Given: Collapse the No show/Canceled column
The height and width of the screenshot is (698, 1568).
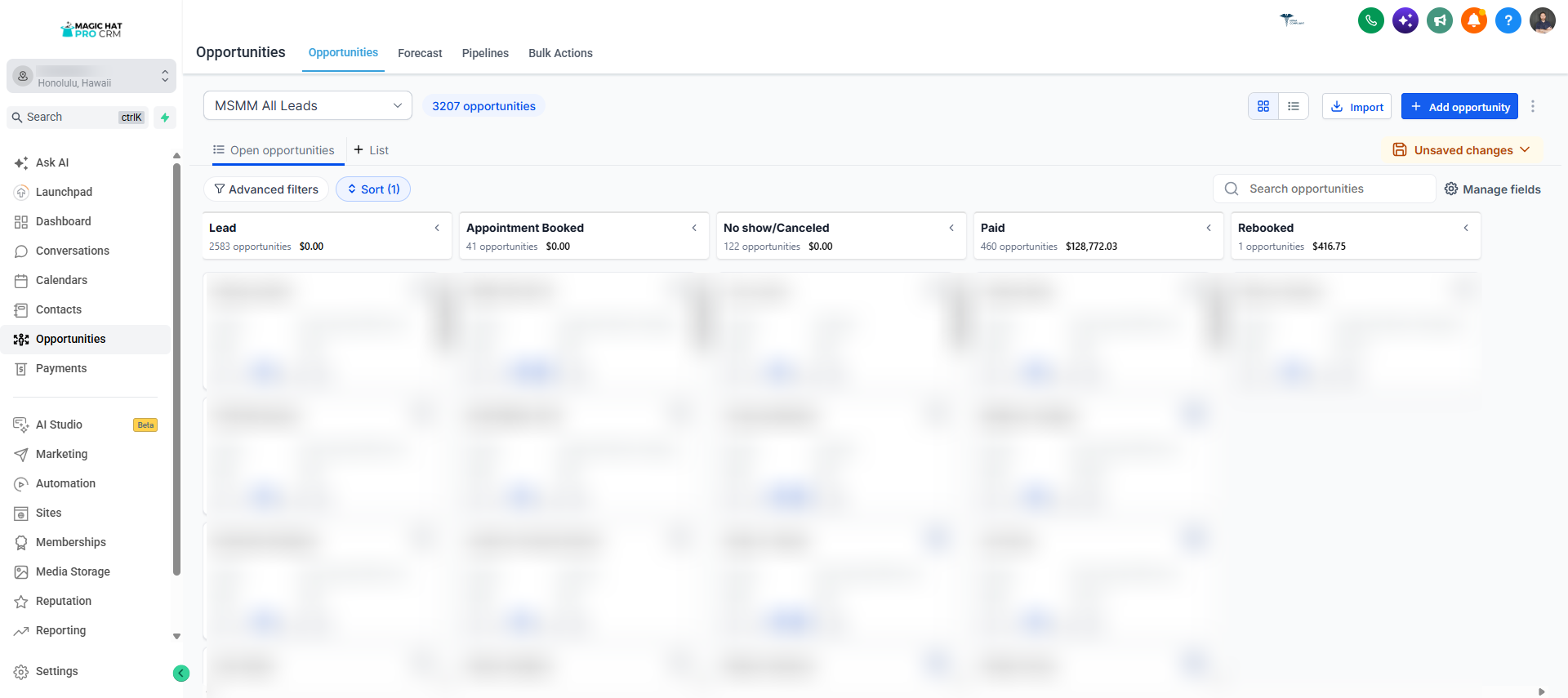Looking at the screenshot, I should (951, 228).
